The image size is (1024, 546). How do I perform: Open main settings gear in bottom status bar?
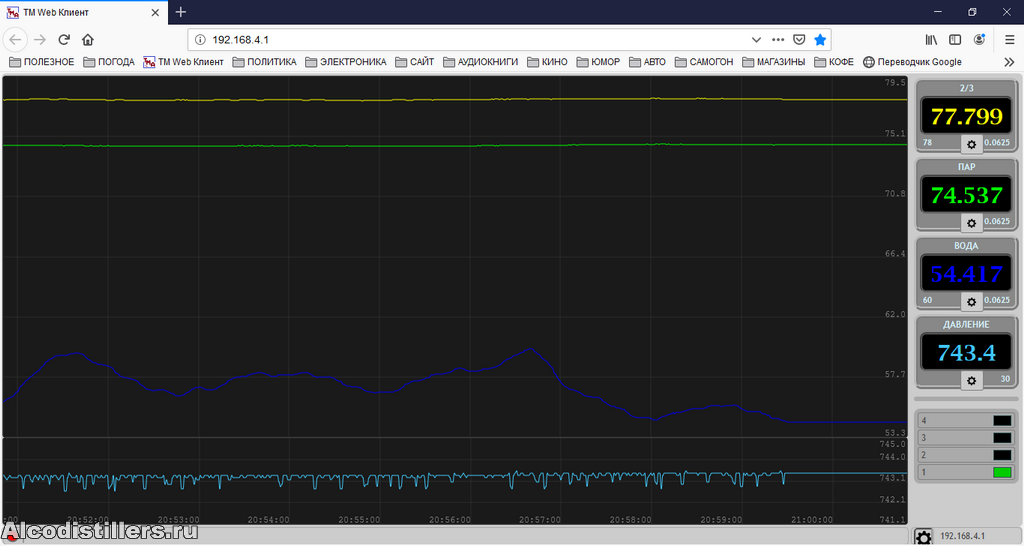(x=923, y=537)
